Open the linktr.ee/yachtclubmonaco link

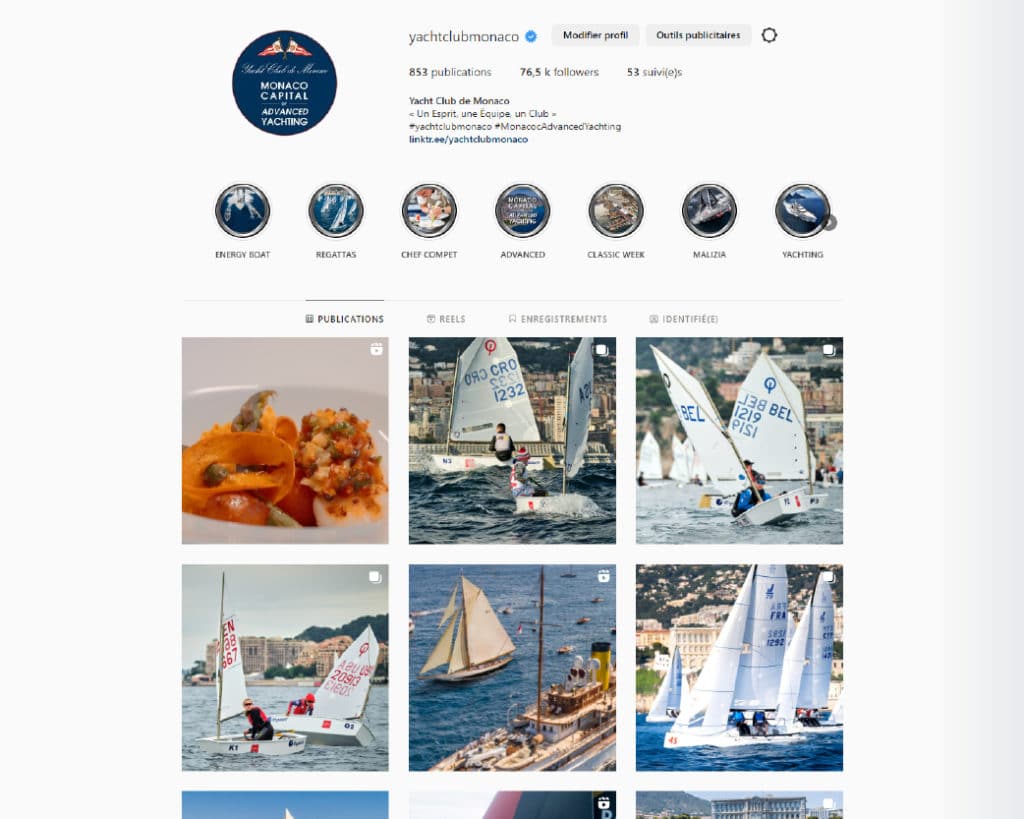[468, 139]
